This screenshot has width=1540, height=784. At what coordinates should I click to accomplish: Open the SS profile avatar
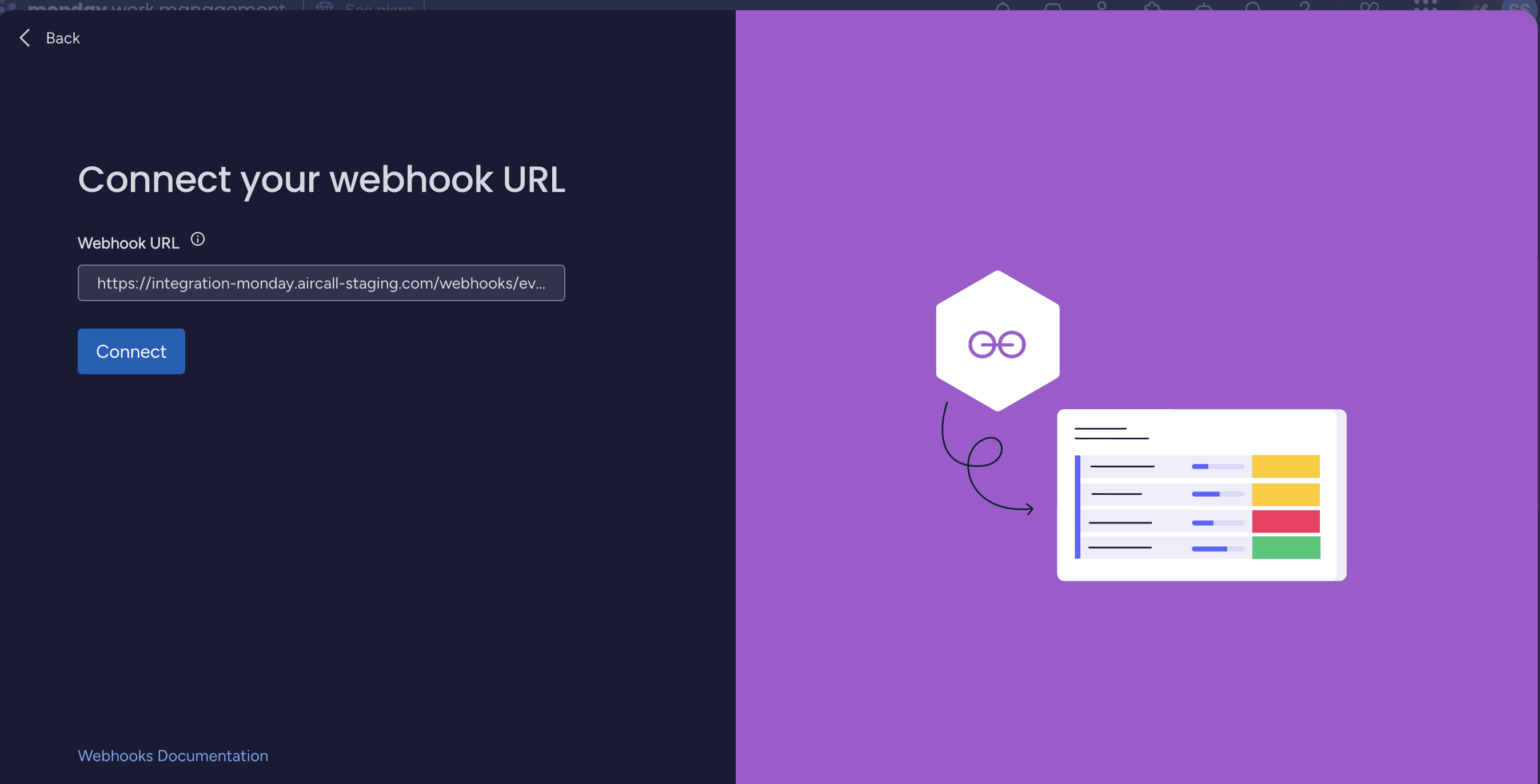tap(1518, 9)
